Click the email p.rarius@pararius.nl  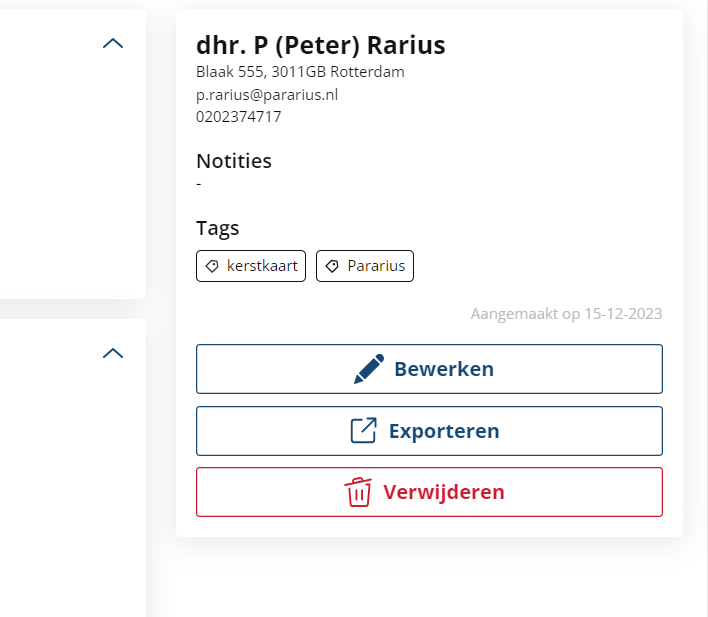tap(267, 95)
